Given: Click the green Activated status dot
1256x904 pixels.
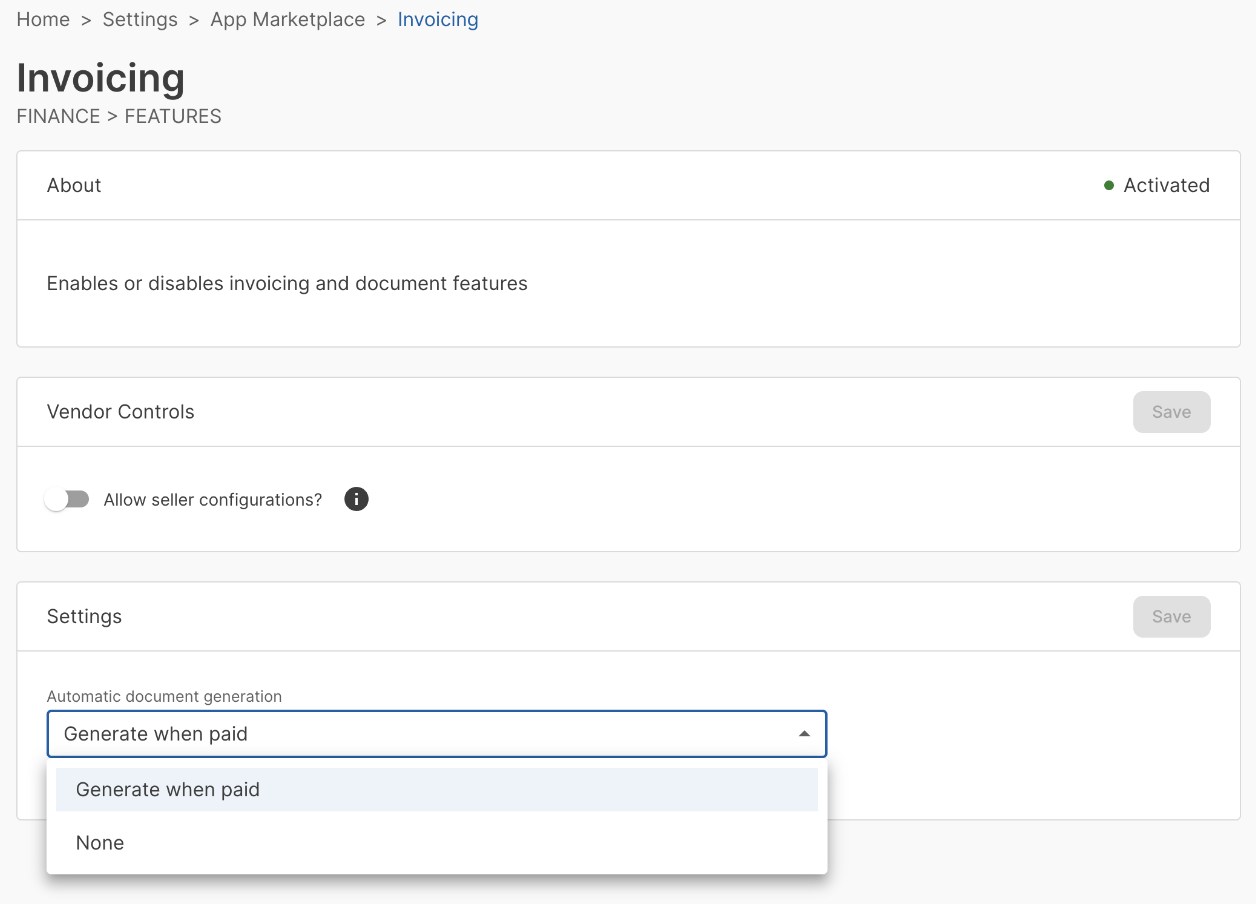Looking at the screenshot, I should [1109, 185].
